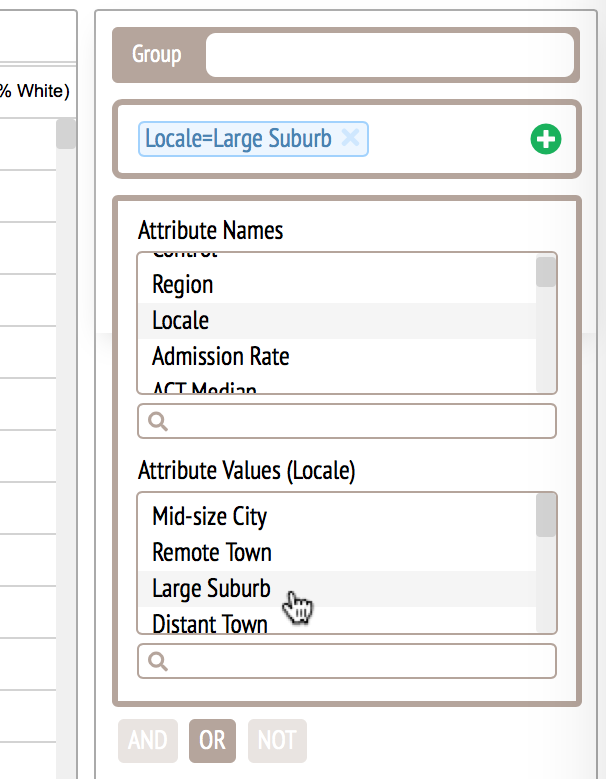Select ACT Median attribute
The image size is (606, 779).
[204, 388]
